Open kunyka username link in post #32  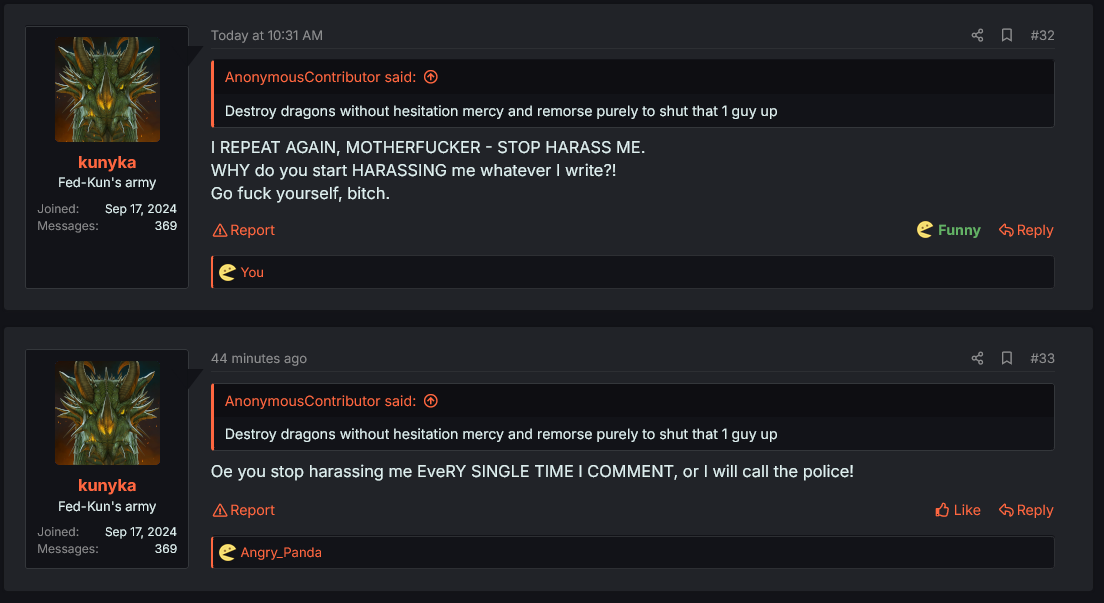pyautogui.click(x=107, y=162)
